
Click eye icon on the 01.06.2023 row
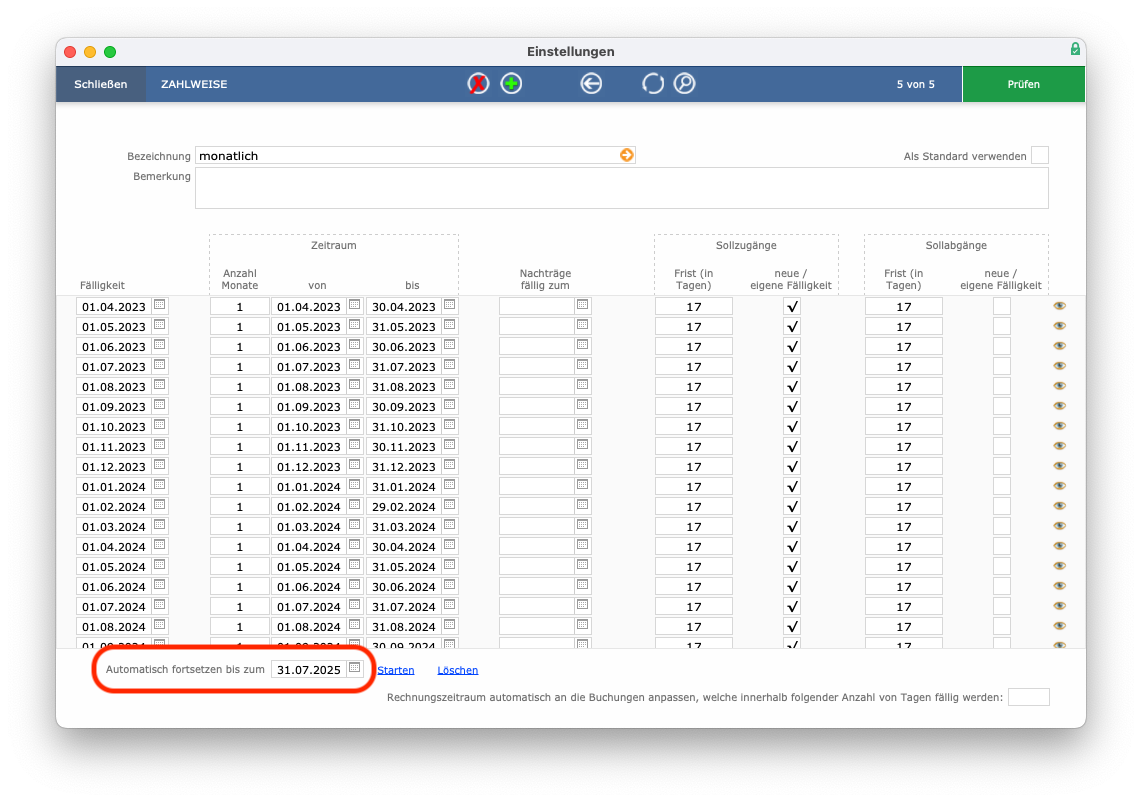click(x=1059, y=346)
